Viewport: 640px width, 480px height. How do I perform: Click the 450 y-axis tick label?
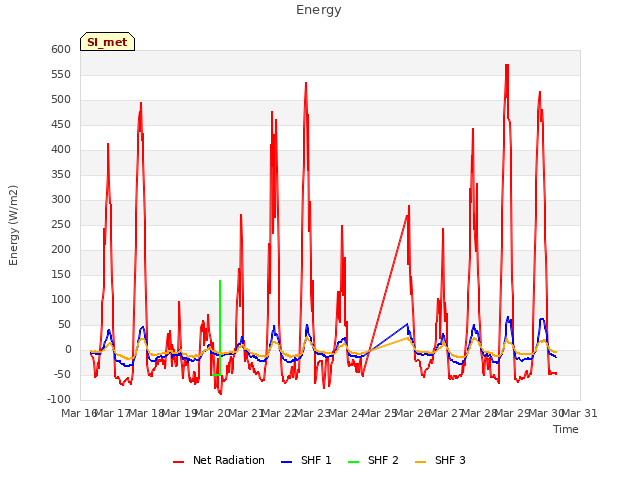61,125
